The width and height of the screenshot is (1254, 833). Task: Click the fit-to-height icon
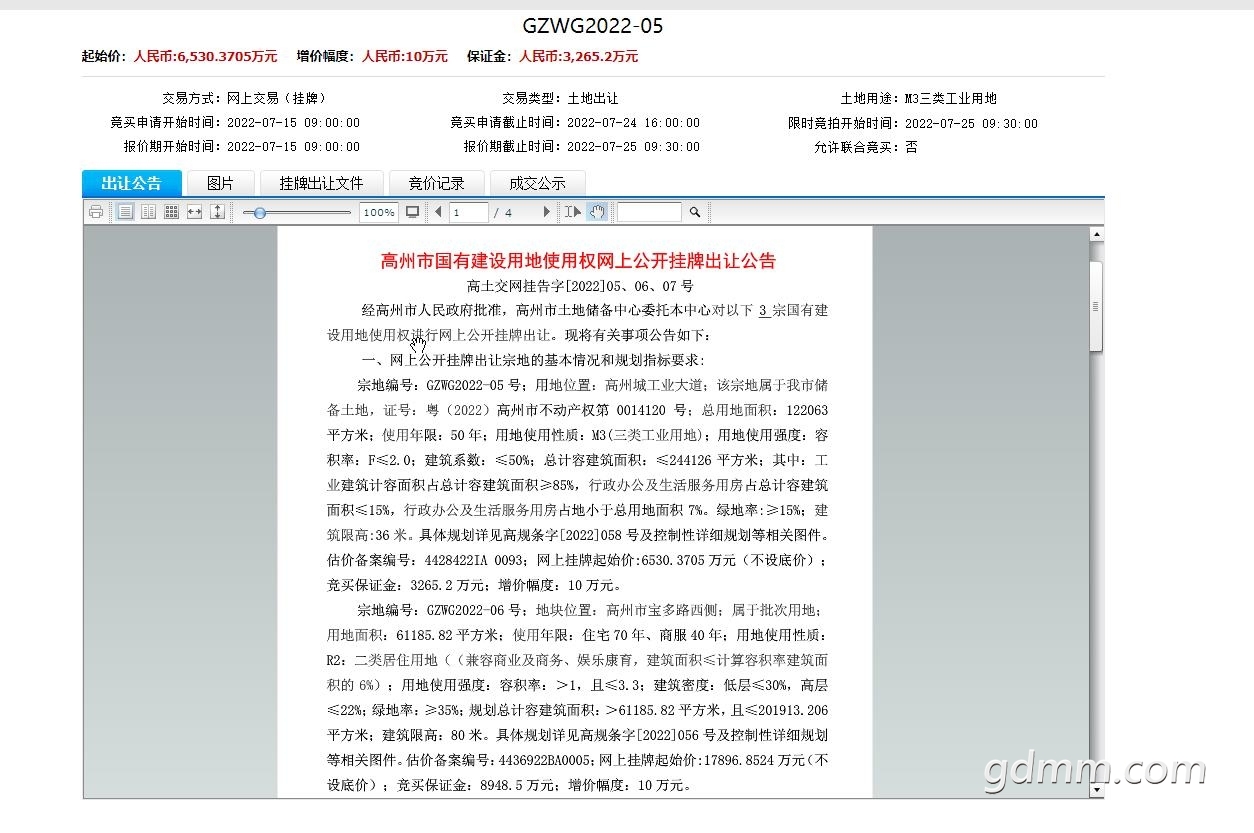point(217,212)
